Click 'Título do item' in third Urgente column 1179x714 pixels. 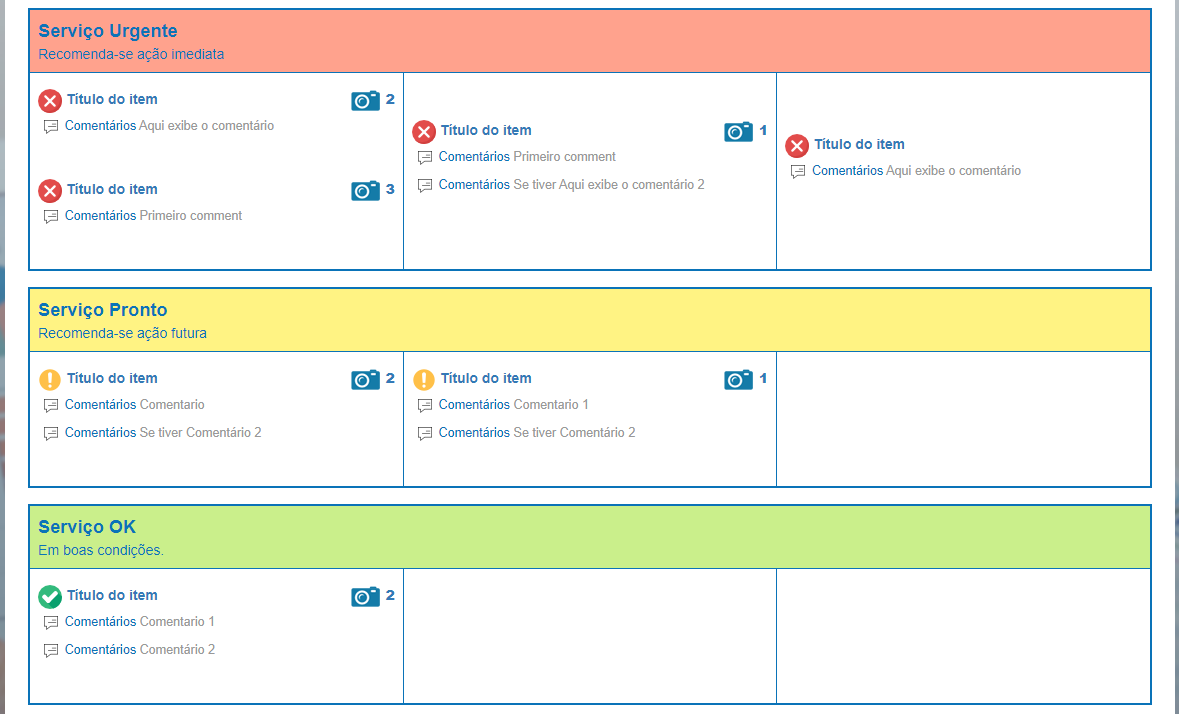[859, 144]
